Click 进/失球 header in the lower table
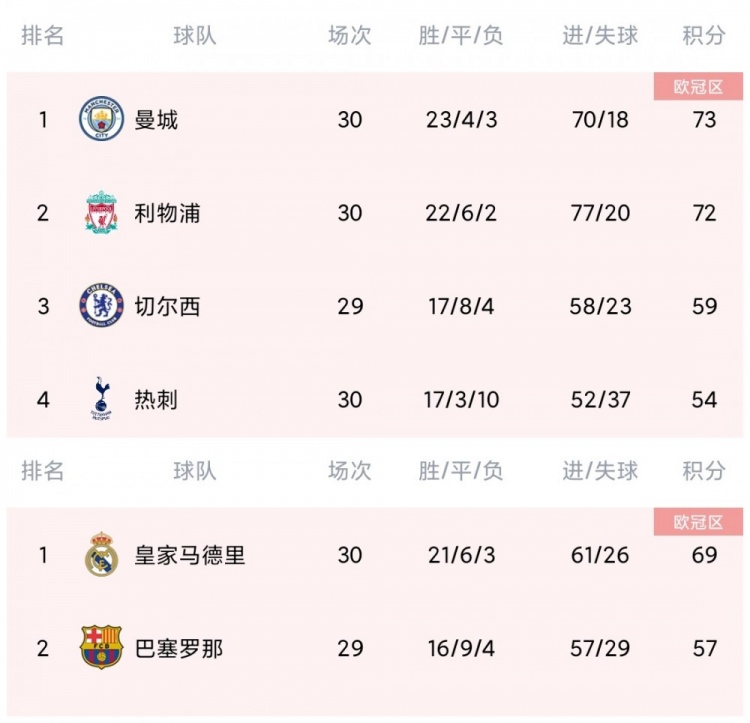The height and width of the screenshot is (723, 750). (600, 471)
